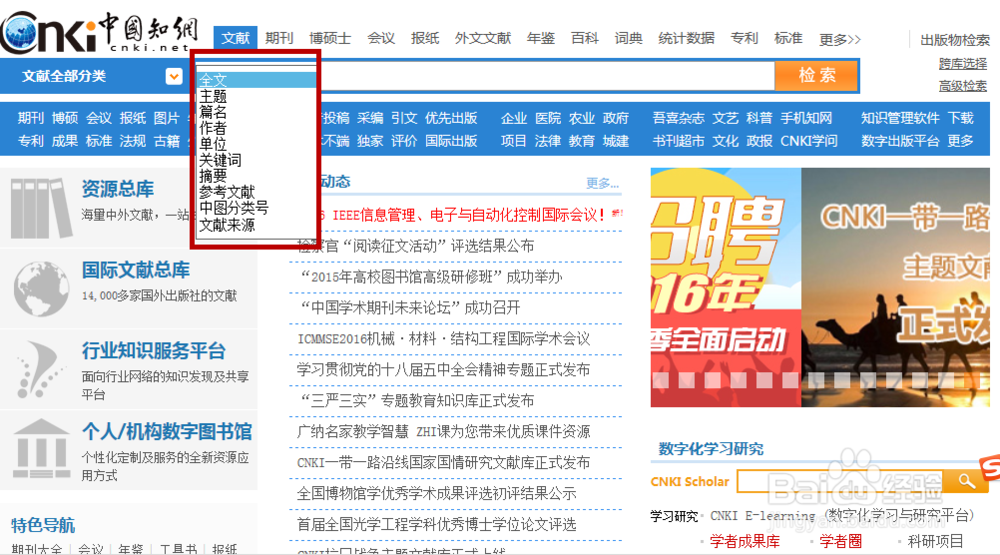Click 吾喜杂志 in the blue navigation
The image size is (1000, 555).
pos(678,118)
